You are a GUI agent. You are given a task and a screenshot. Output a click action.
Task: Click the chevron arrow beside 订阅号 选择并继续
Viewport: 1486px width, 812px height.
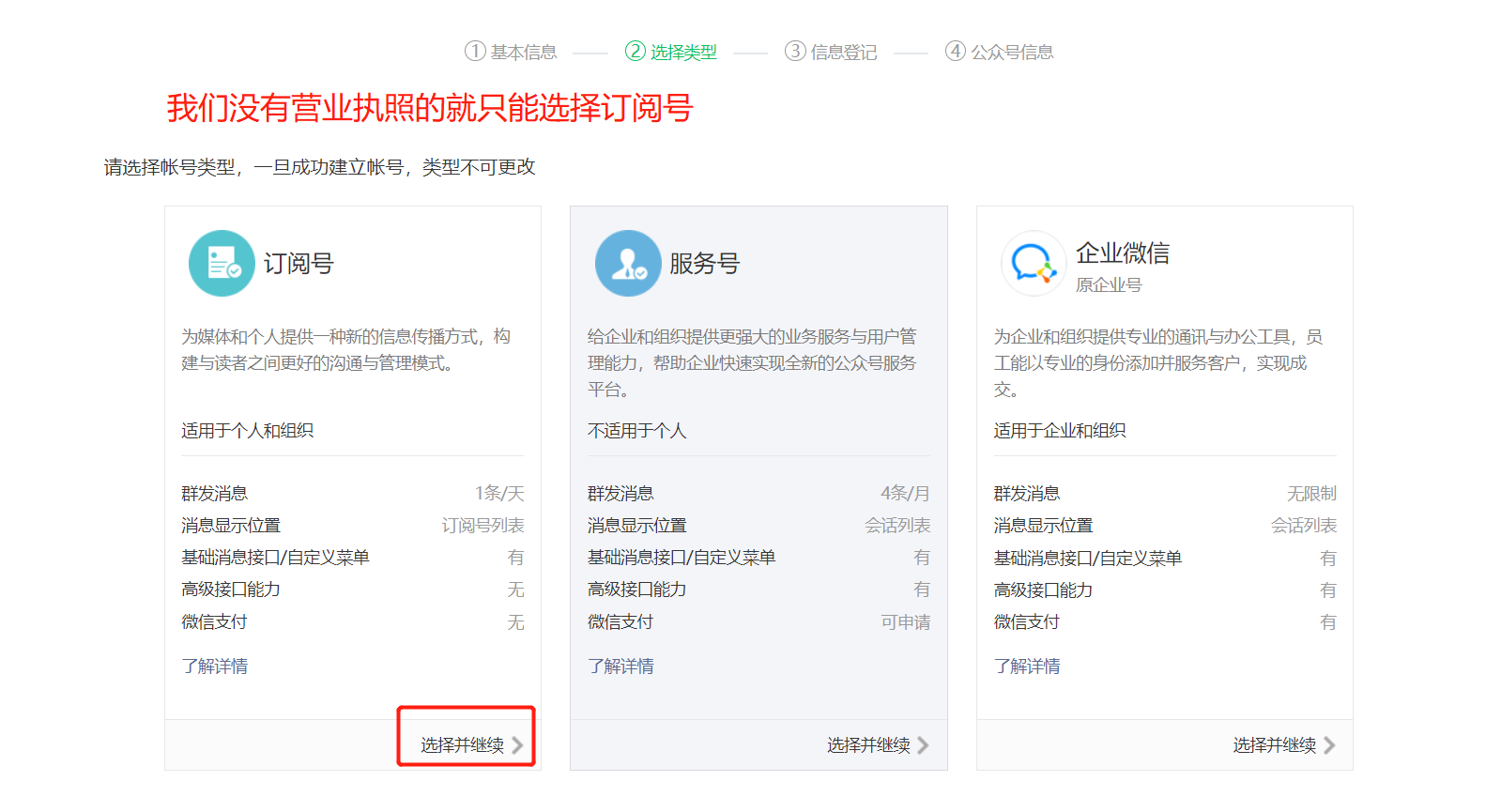click(517, 745)
